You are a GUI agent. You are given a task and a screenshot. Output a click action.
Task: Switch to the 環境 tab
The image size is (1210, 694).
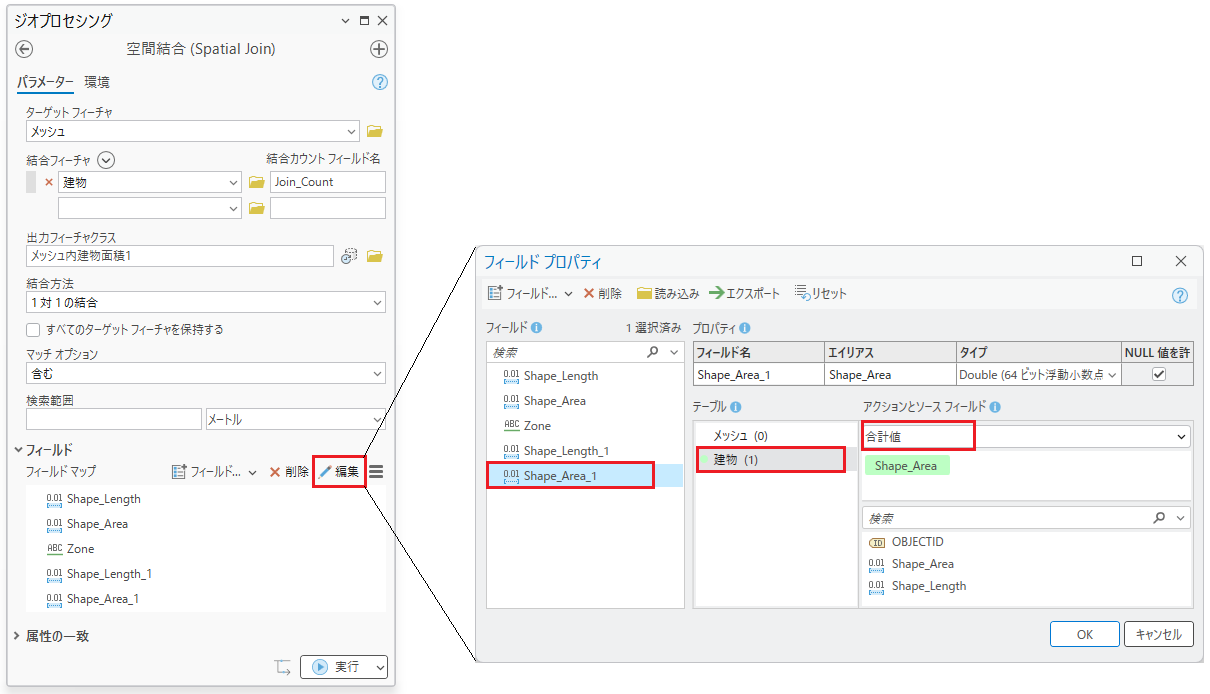97,82
